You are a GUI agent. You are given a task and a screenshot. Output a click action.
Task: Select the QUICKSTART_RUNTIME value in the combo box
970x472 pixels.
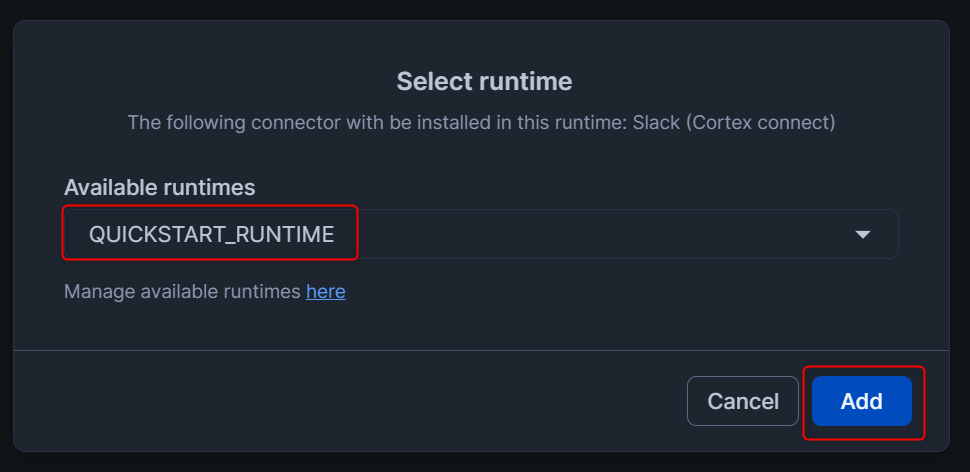pyautogui.click(x=211, y=234)
